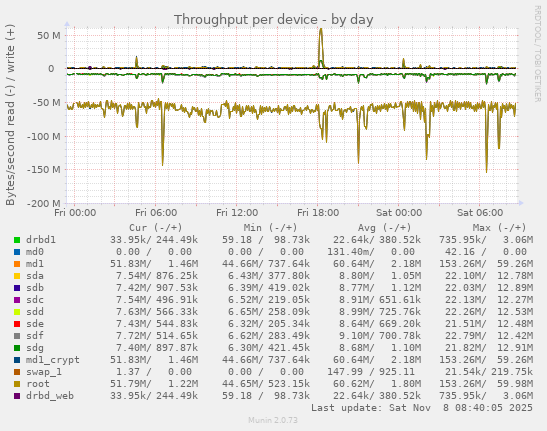Select the sdb legend label
Viewport: 547px width, 431px height.
pyautogui.click(x=35, y=288)
